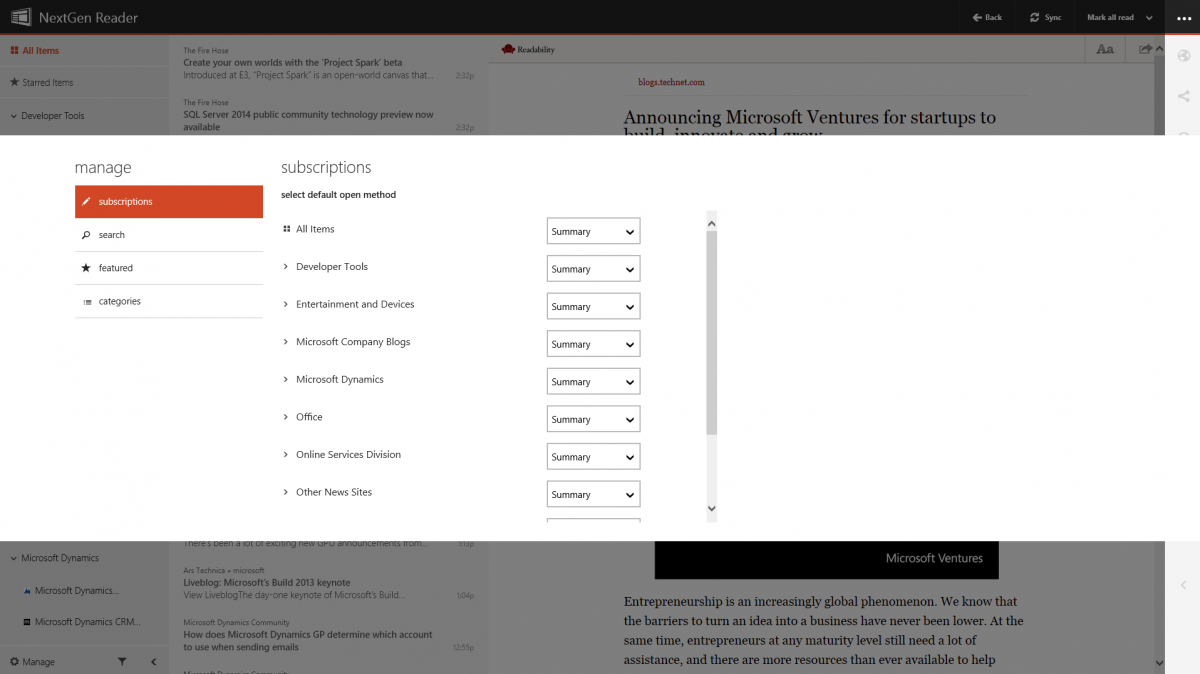Click the filter funnel icon near Manage

[x=121, y=661]
